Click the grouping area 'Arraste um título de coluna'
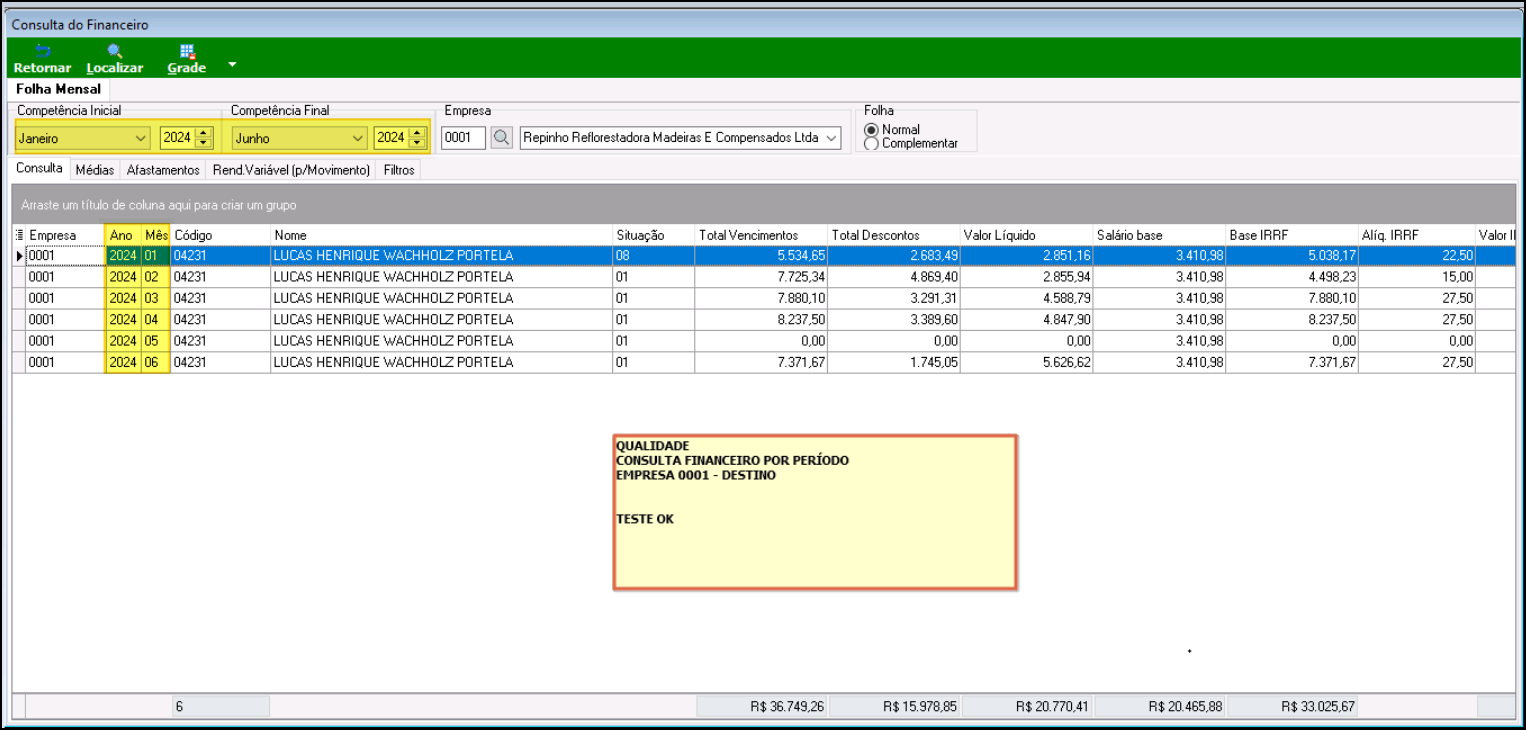 point(764,204)
